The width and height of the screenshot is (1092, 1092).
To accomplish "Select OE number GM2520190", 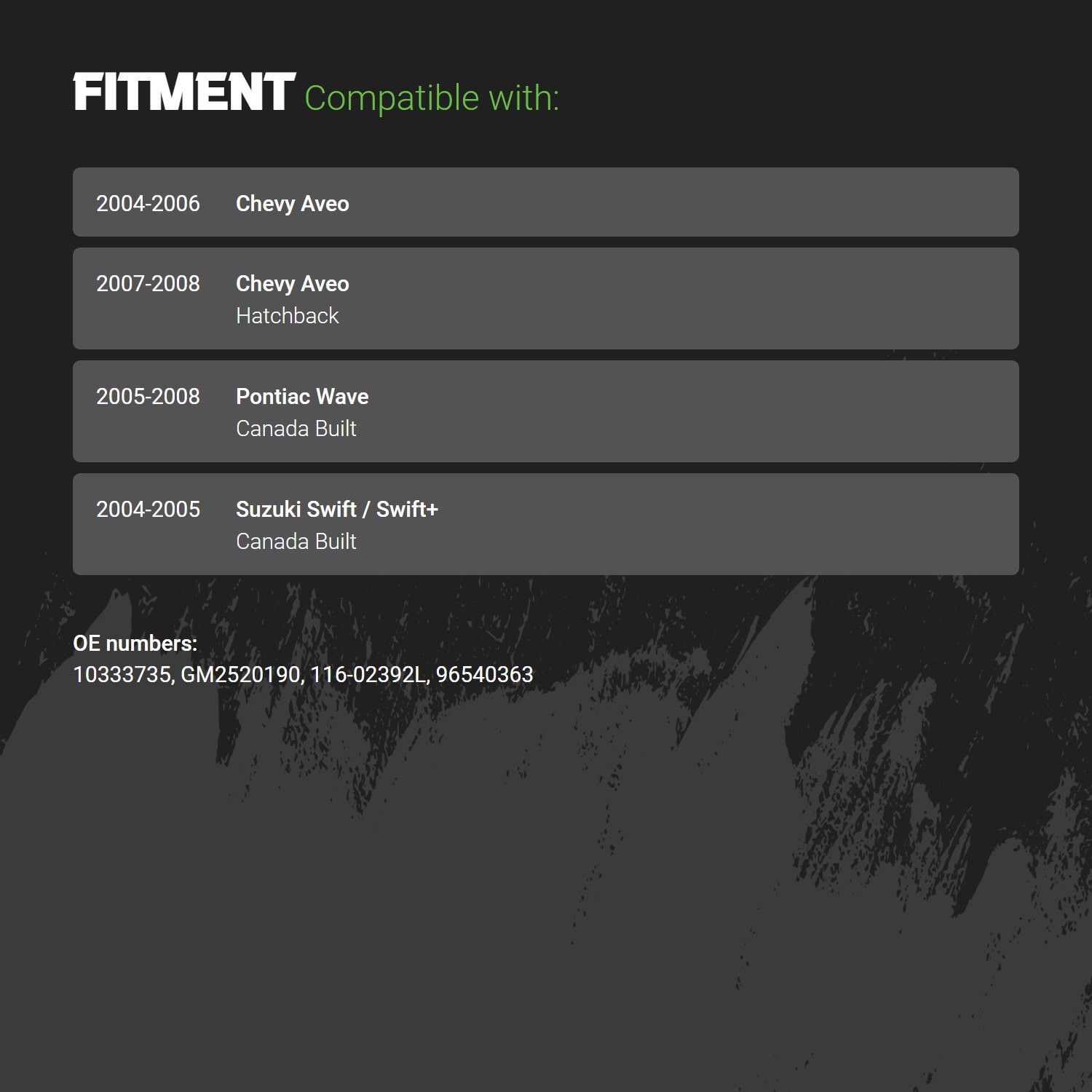I will pyautogui.click(x=241, y=674).
